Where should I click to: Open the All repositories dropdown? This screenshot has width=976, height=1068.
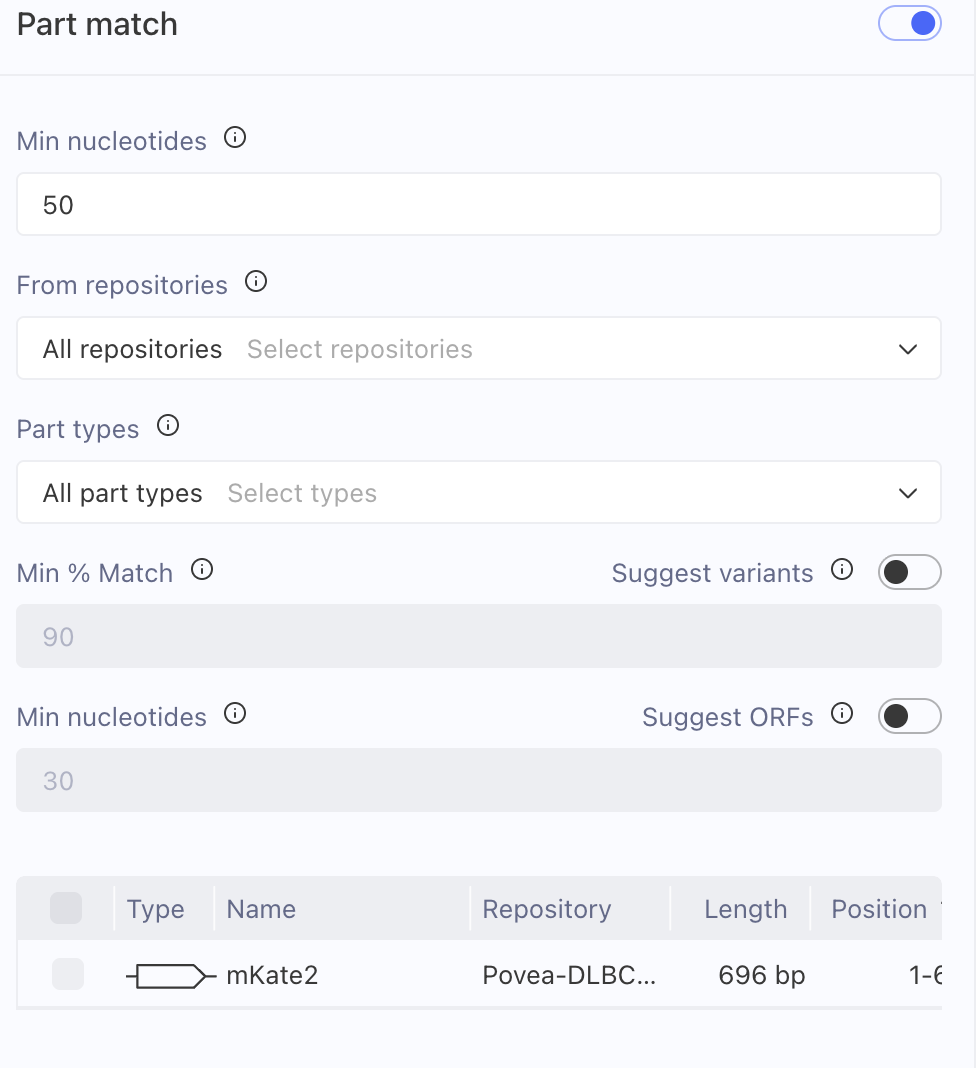pos(479,348)
